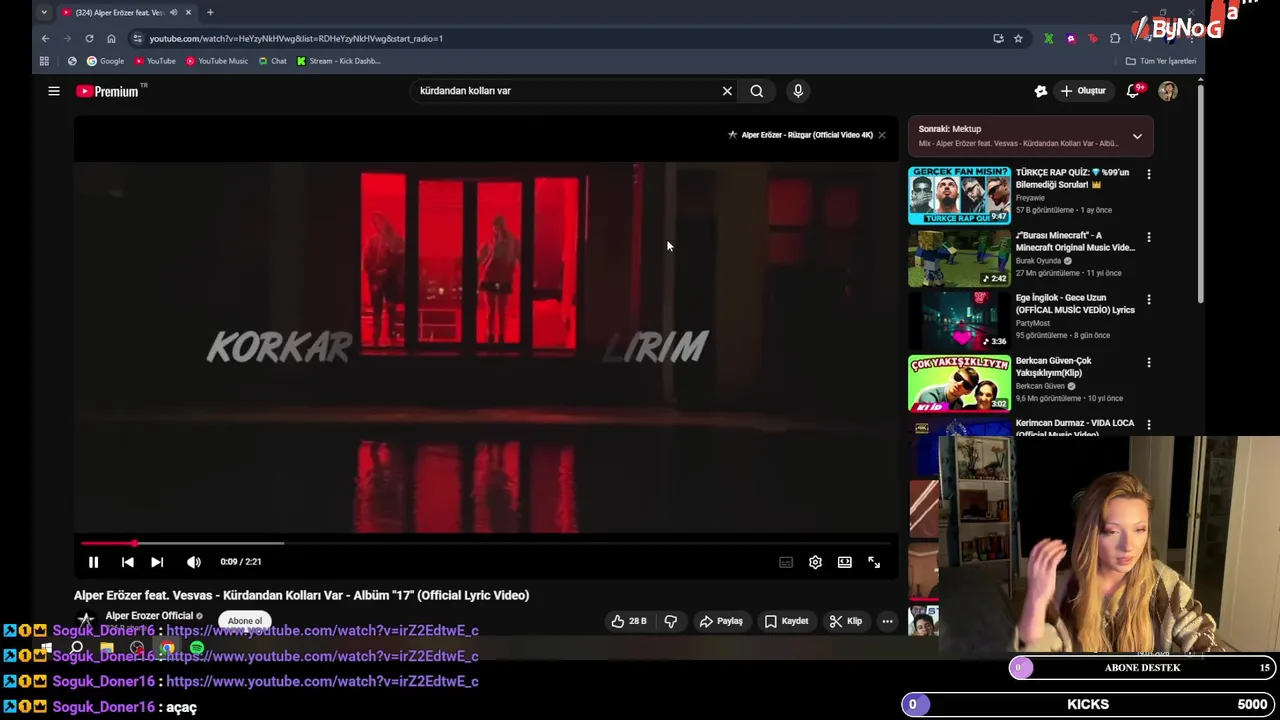Reload the current page
Screen dimensions: 1280x720
click(89, 38)
